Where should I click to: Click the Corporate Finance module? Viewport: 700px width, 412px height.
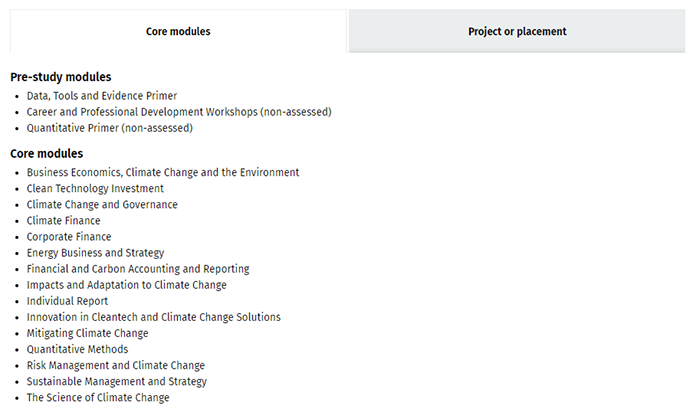coord(69,237)
